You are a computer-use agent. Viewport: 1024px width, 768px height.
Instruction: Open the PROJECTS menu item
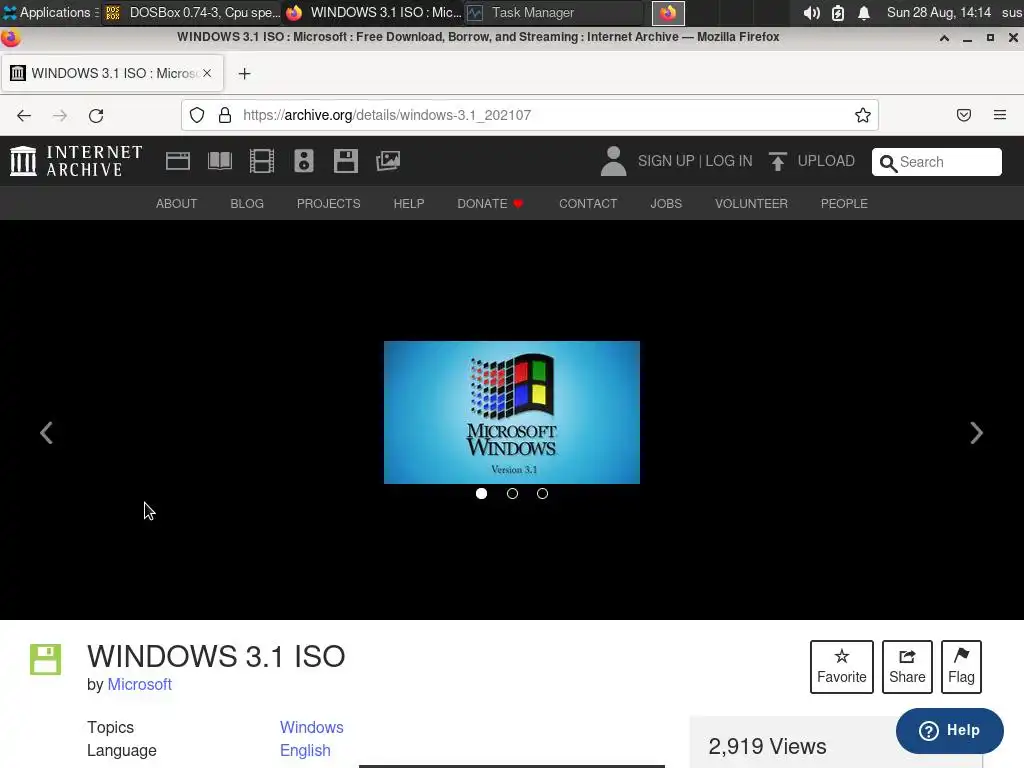coord(328,204)
